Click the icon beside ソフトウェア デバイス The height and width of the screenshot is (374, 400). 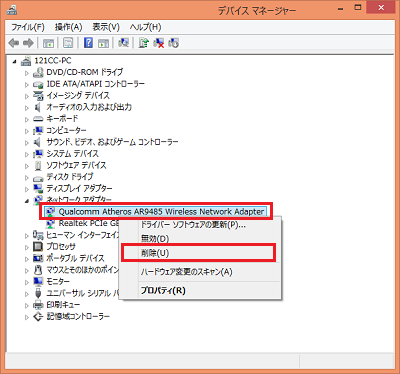click(38, 165)
